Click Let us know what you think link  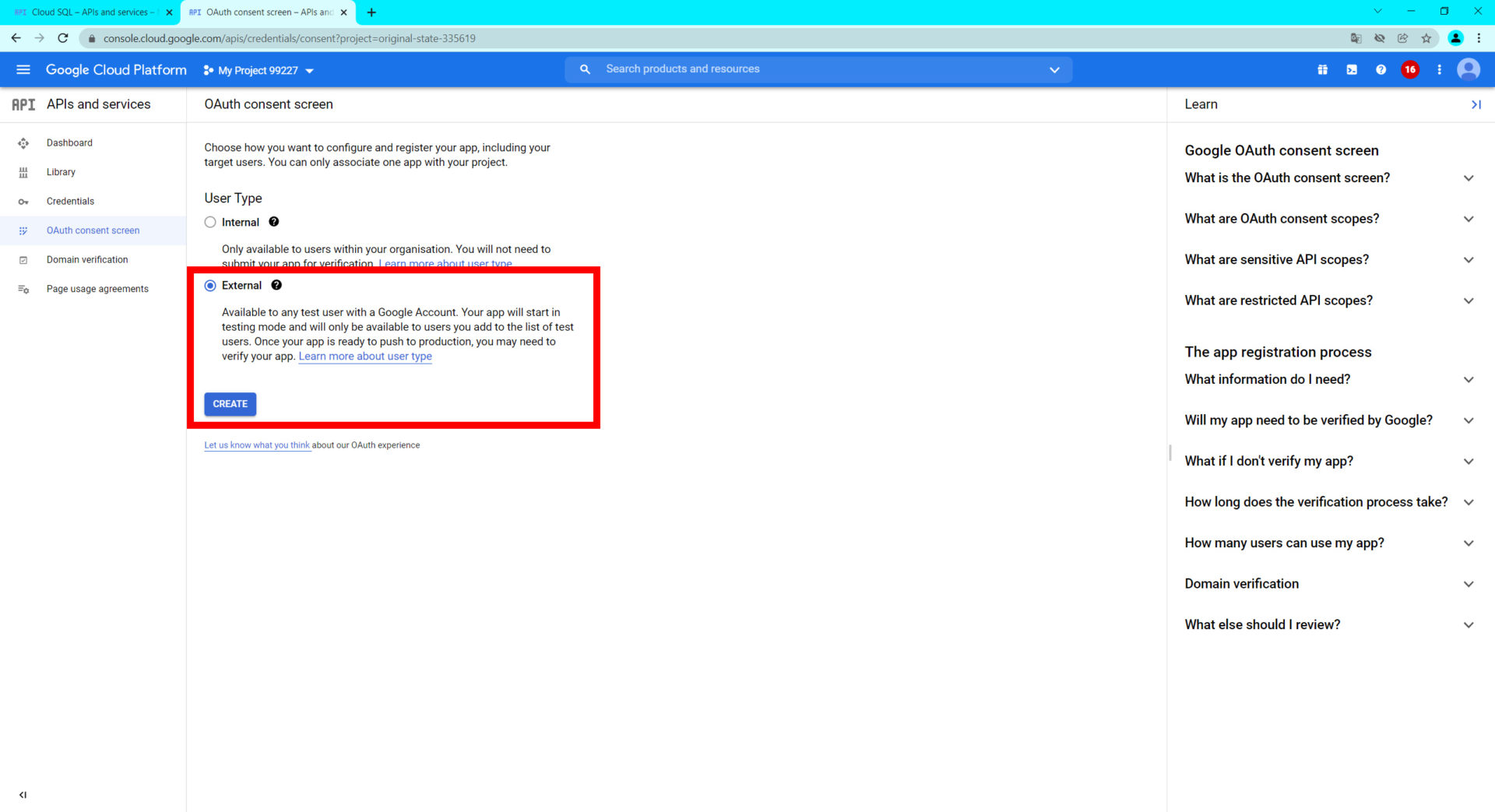click(x=257, y=445)
